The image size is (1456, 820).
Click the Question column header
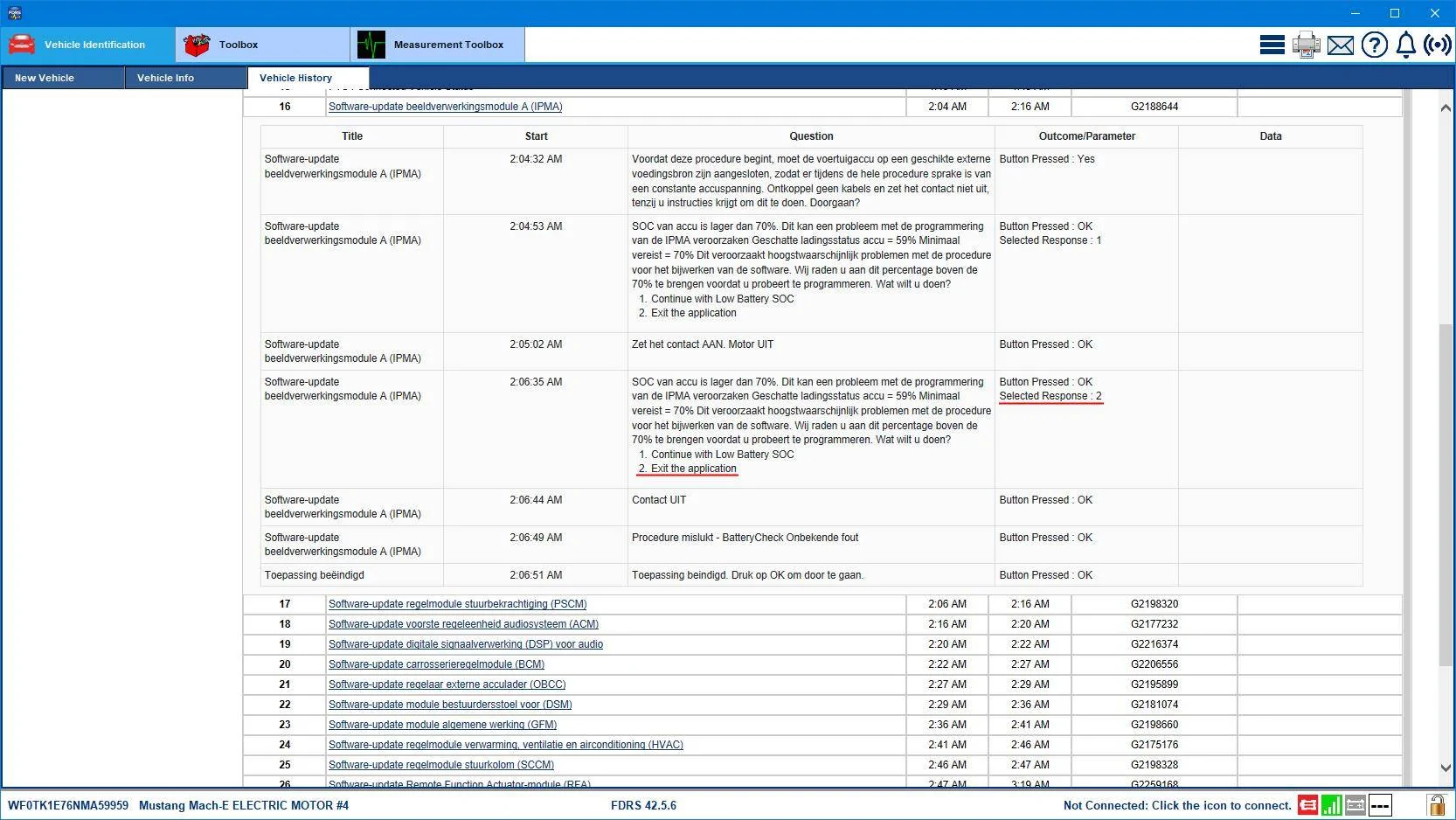811,136
